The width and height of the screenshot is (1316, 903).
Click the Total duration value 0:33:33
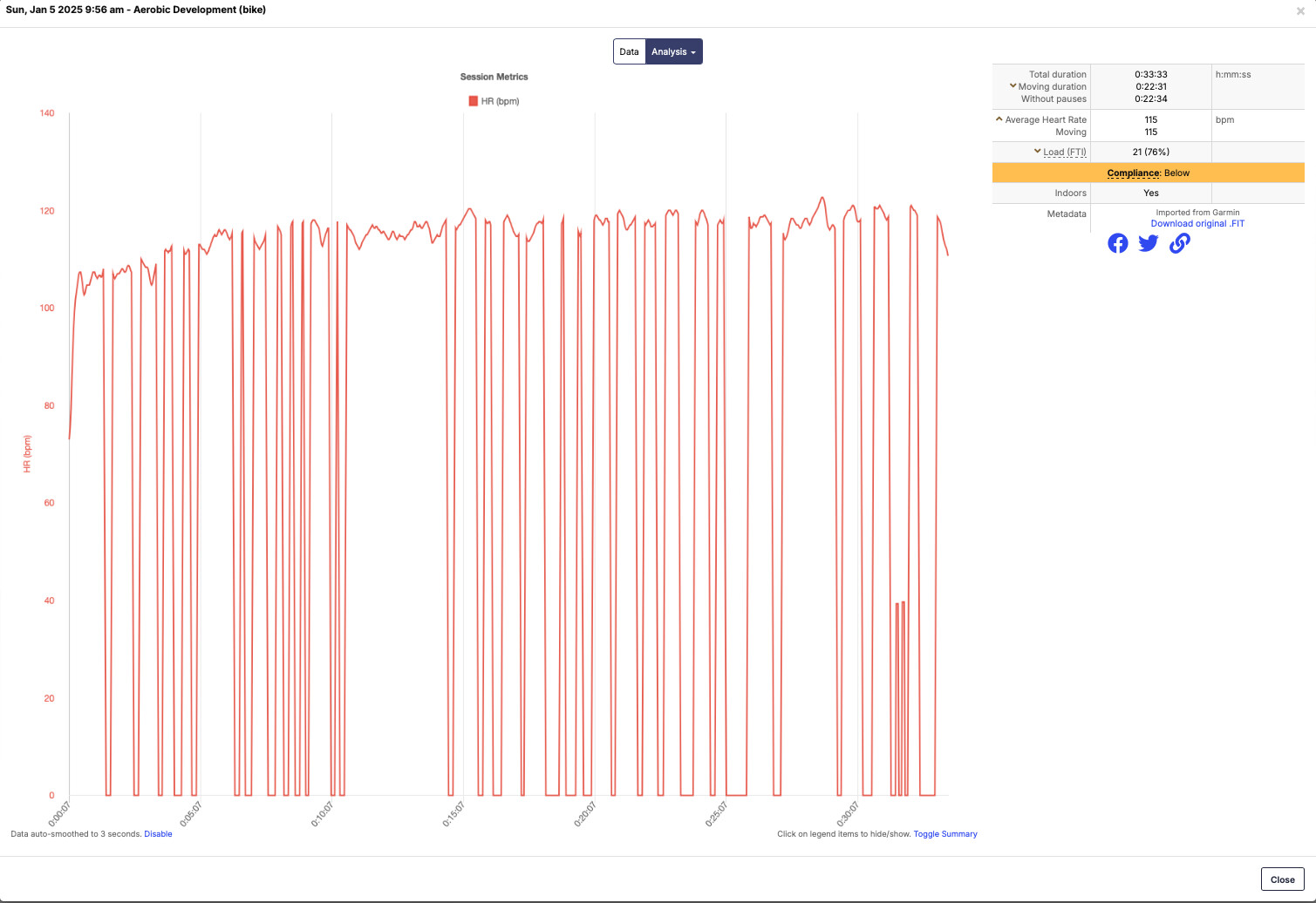pos(1151,74)
